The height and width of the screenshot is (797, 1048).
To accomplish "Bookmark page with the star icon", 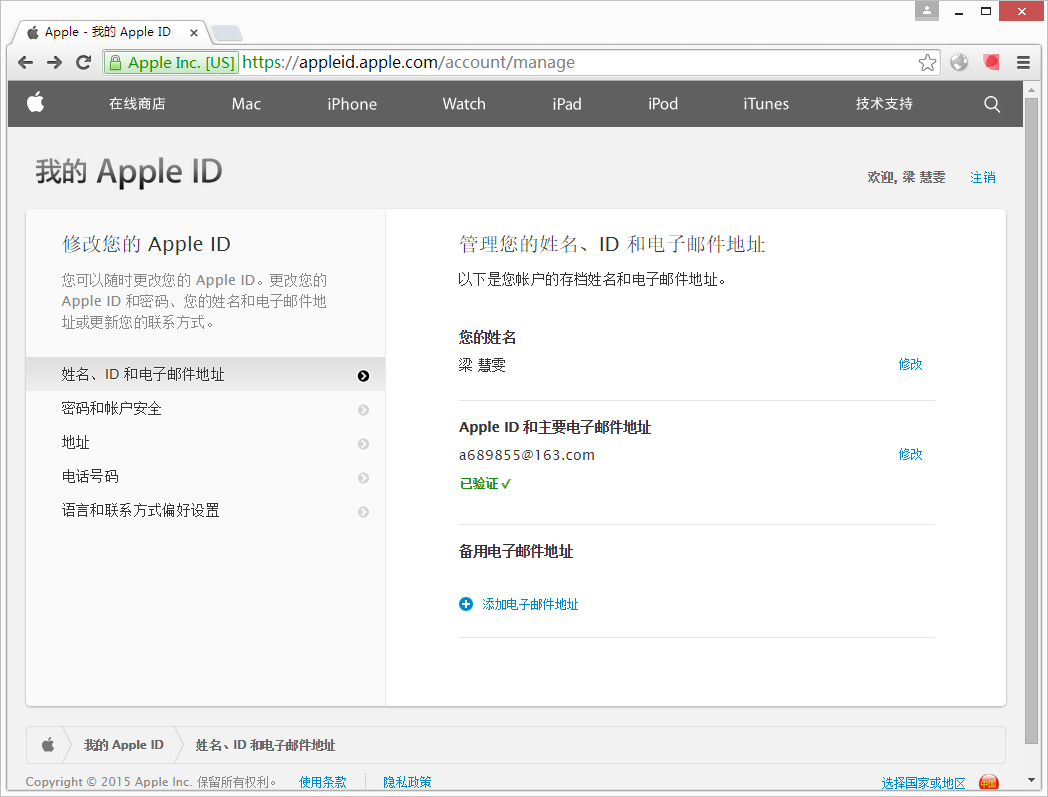I will coord(927,63).
